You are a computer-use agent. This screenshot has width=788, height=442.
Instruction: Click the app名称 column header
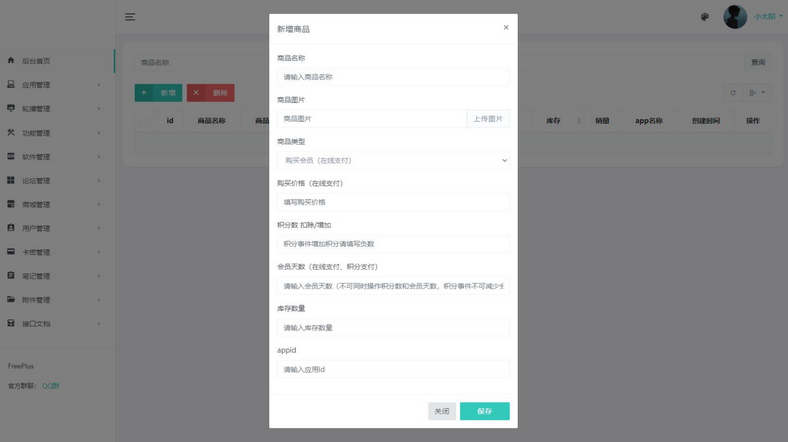pyautogui.click(x=649, y=121)
